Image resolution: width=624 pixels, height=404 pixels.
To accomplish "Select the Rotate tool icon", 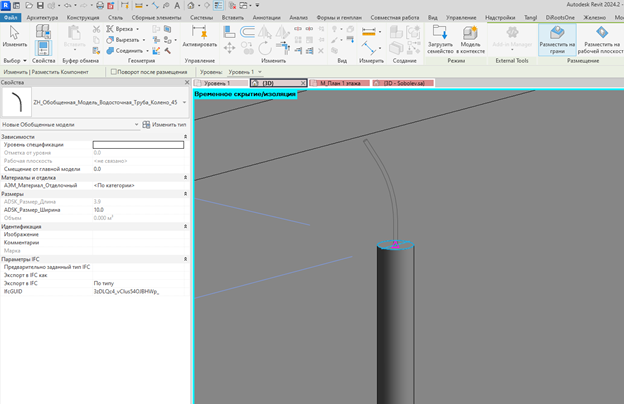I will 264,49.
